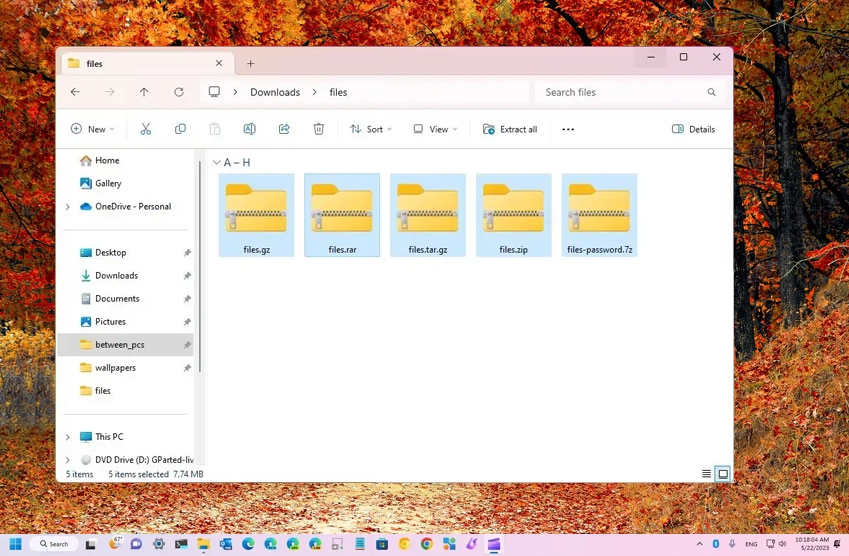Switch to details list view layout
Viewport: 849px width, 556px height.
(x=706, y=474)
